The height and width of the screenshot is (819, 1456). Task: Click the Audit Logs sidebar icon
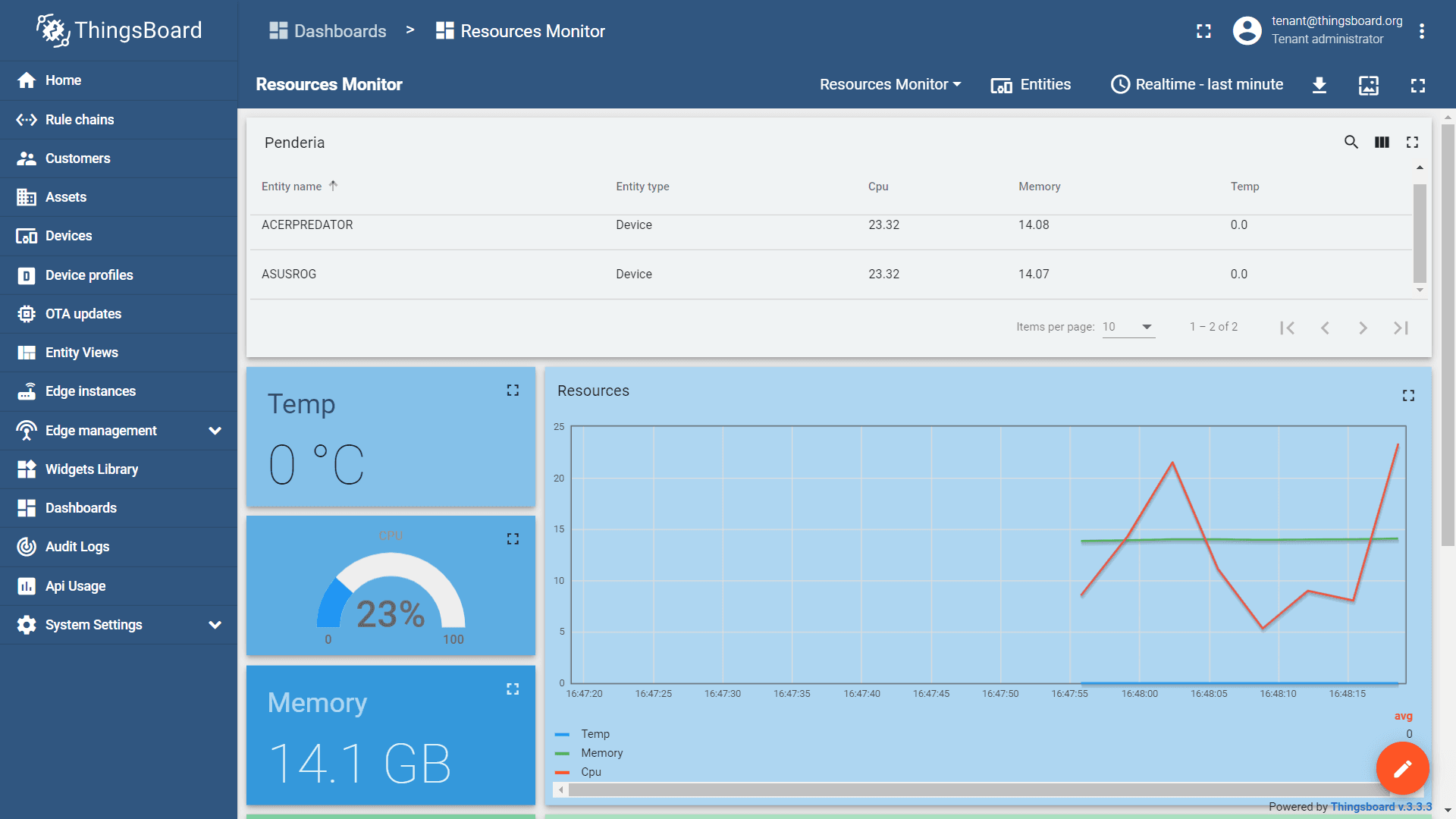26,547
